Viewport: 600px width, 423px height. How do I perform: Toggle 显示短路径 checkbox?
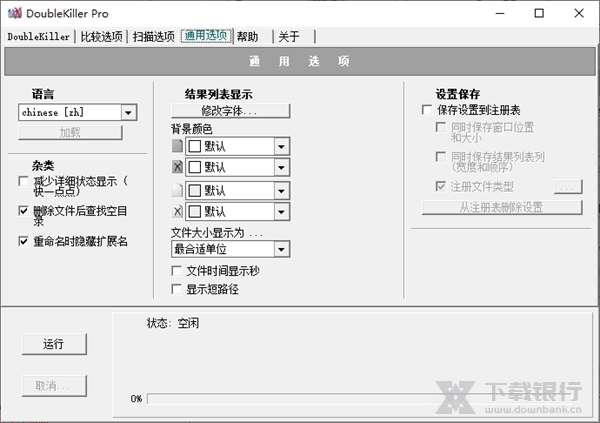(x=178, y=289)
